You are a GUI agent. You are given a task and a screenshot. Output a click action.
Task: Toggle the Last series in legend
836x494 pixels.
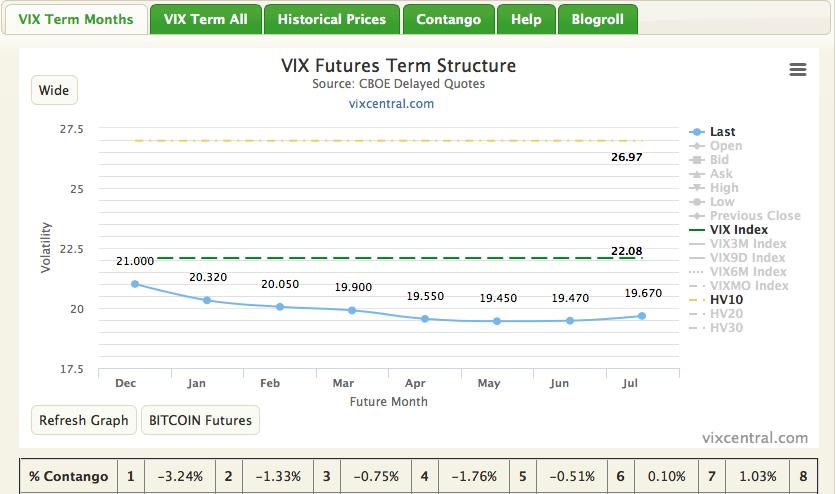722,132
